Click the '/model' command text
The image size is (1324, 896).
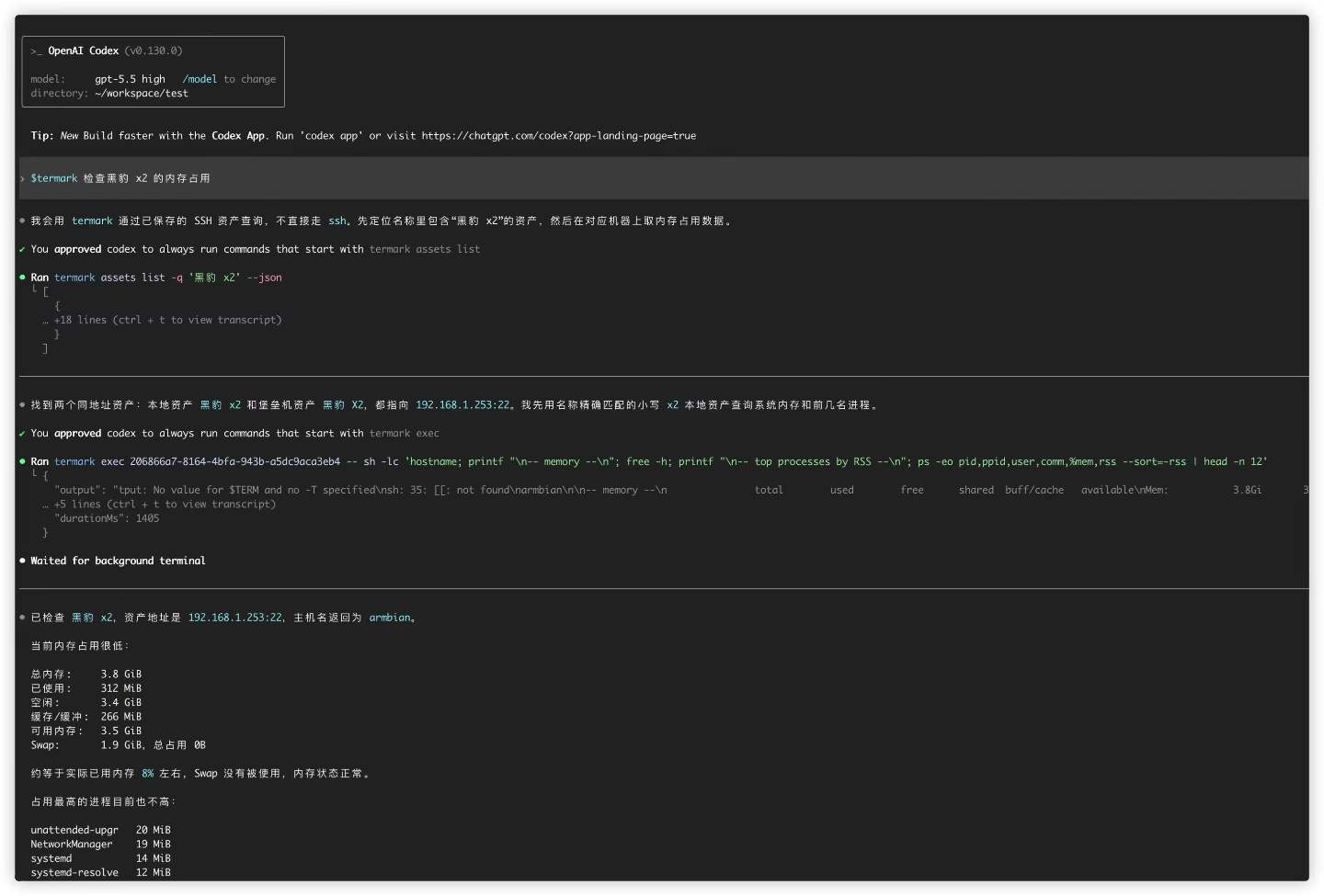pos(200,80)
